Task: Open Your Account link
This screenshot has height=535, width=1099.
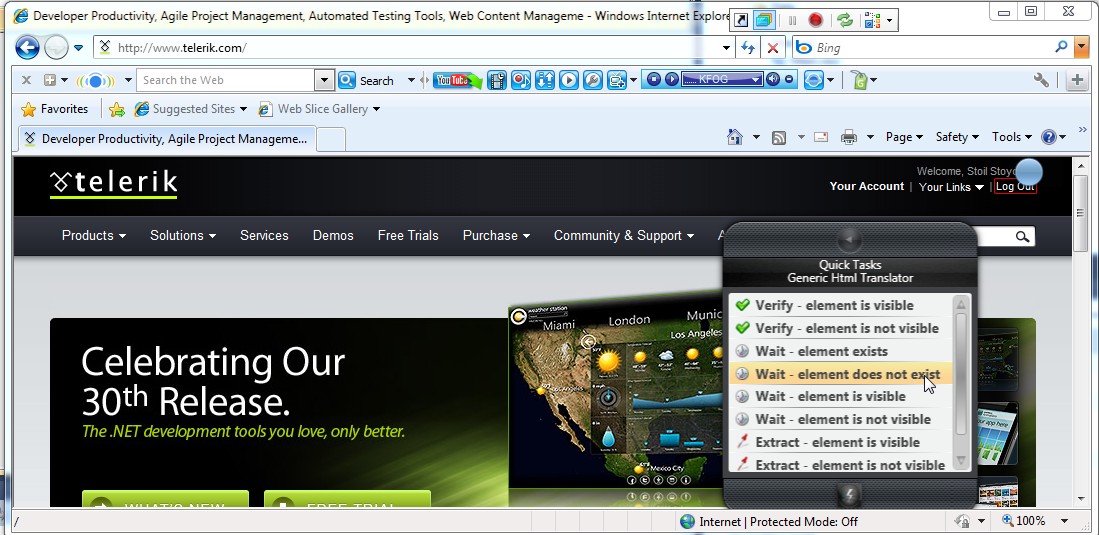Action: coord(867,186)
